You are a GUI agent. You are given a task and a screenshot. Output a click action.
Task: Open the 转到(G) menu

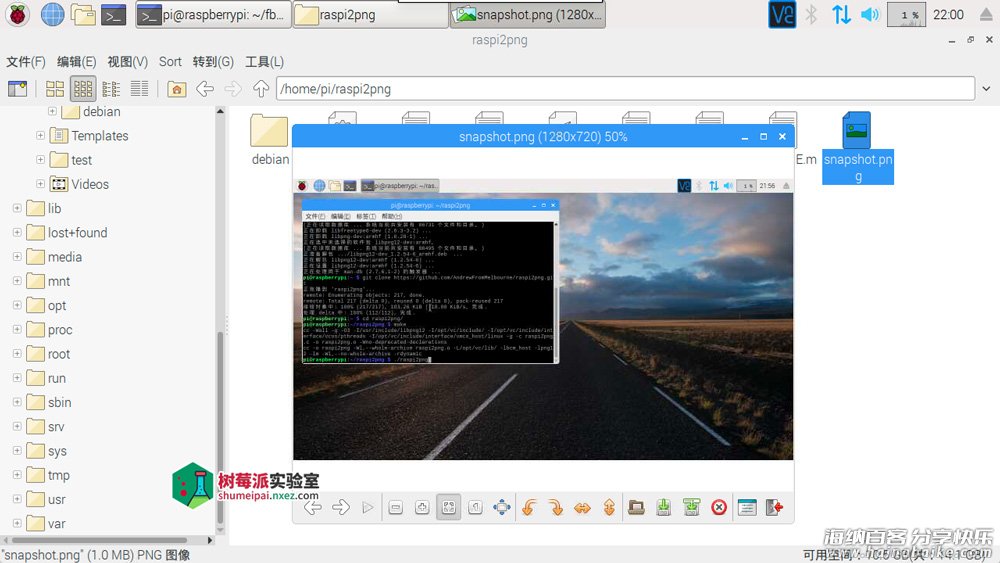(x=213, y=62)
